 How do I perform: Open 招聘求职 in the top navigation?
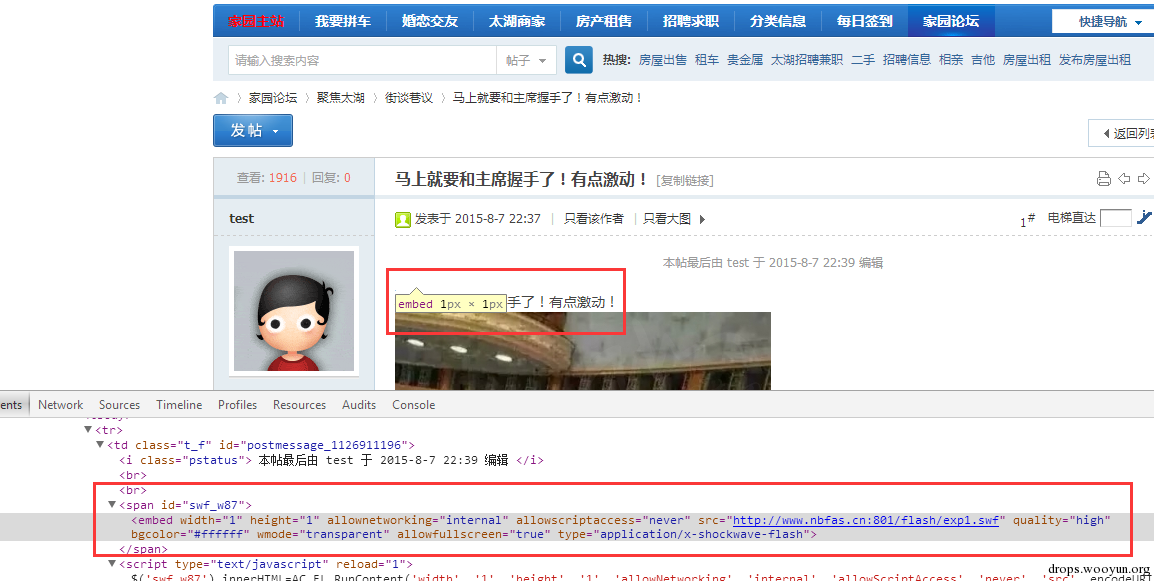(690, 21)
